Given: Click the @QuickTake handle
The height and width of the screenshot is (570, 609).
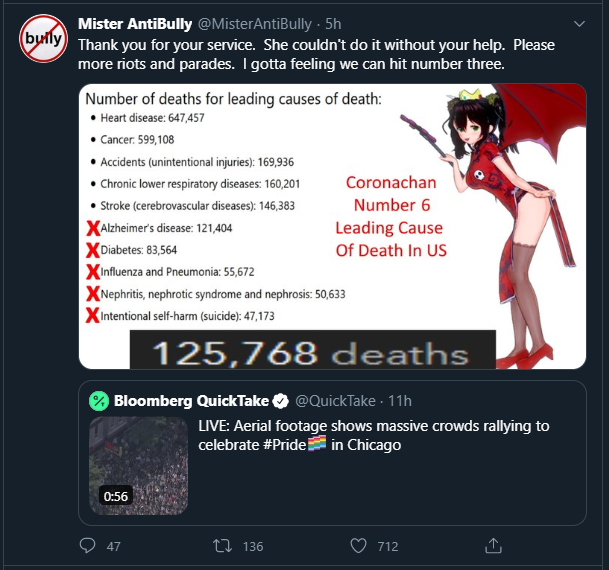Looking at the screenshot, I should click(336, 401).
